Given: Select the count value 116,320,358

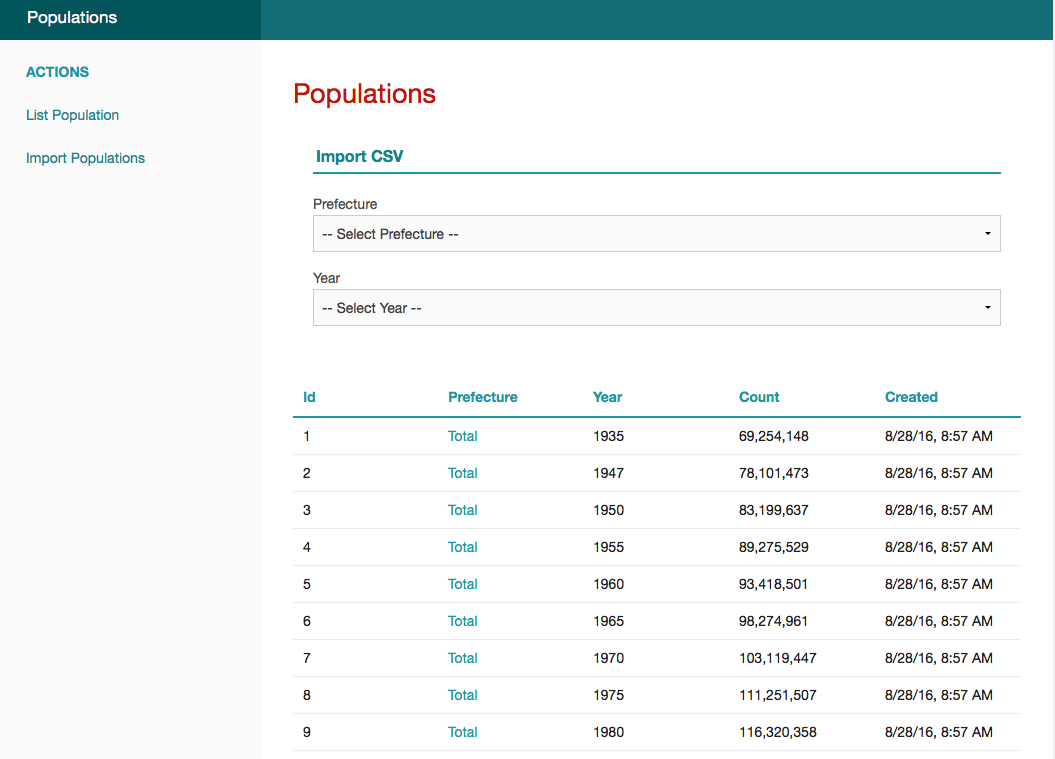Looking at the screenshot, I should pyautogui.click(x=778, y=732).
